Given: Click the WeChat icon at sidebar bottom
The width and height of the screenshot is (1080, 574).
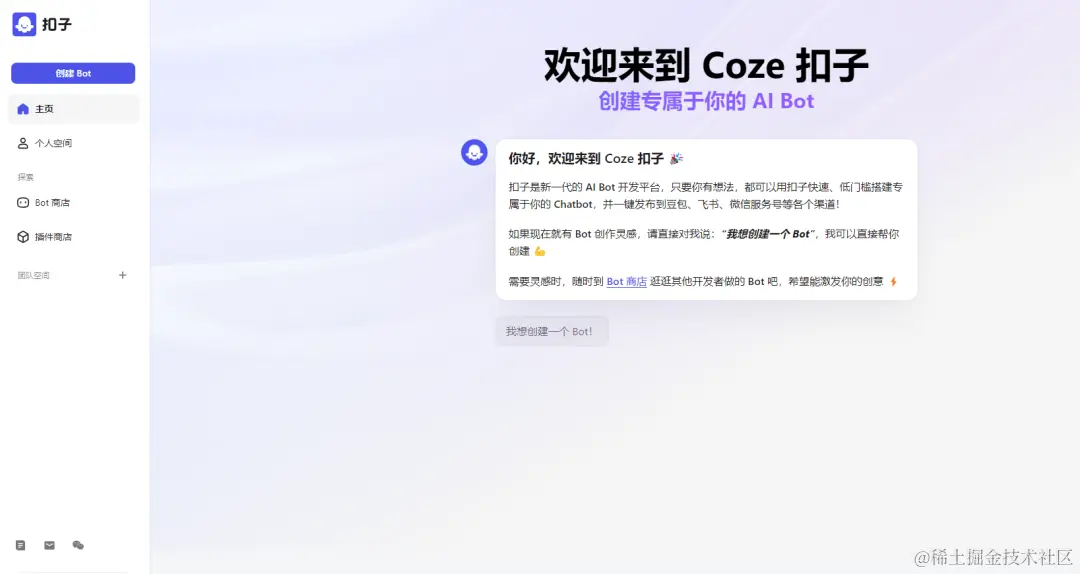Looking at the screenshot, I should (x=79, y=545).
